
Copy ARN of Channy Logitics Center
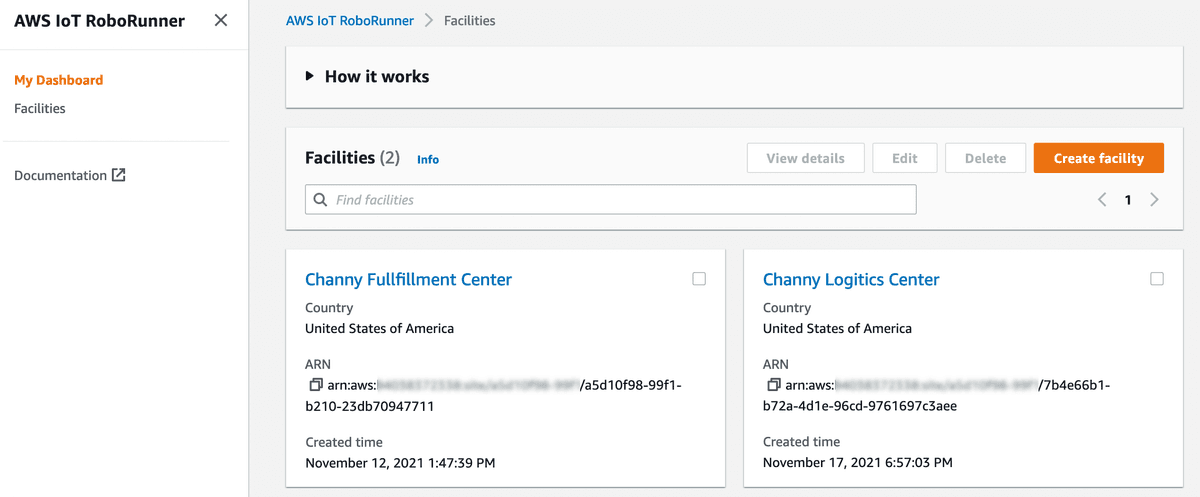tap(773, 385)
